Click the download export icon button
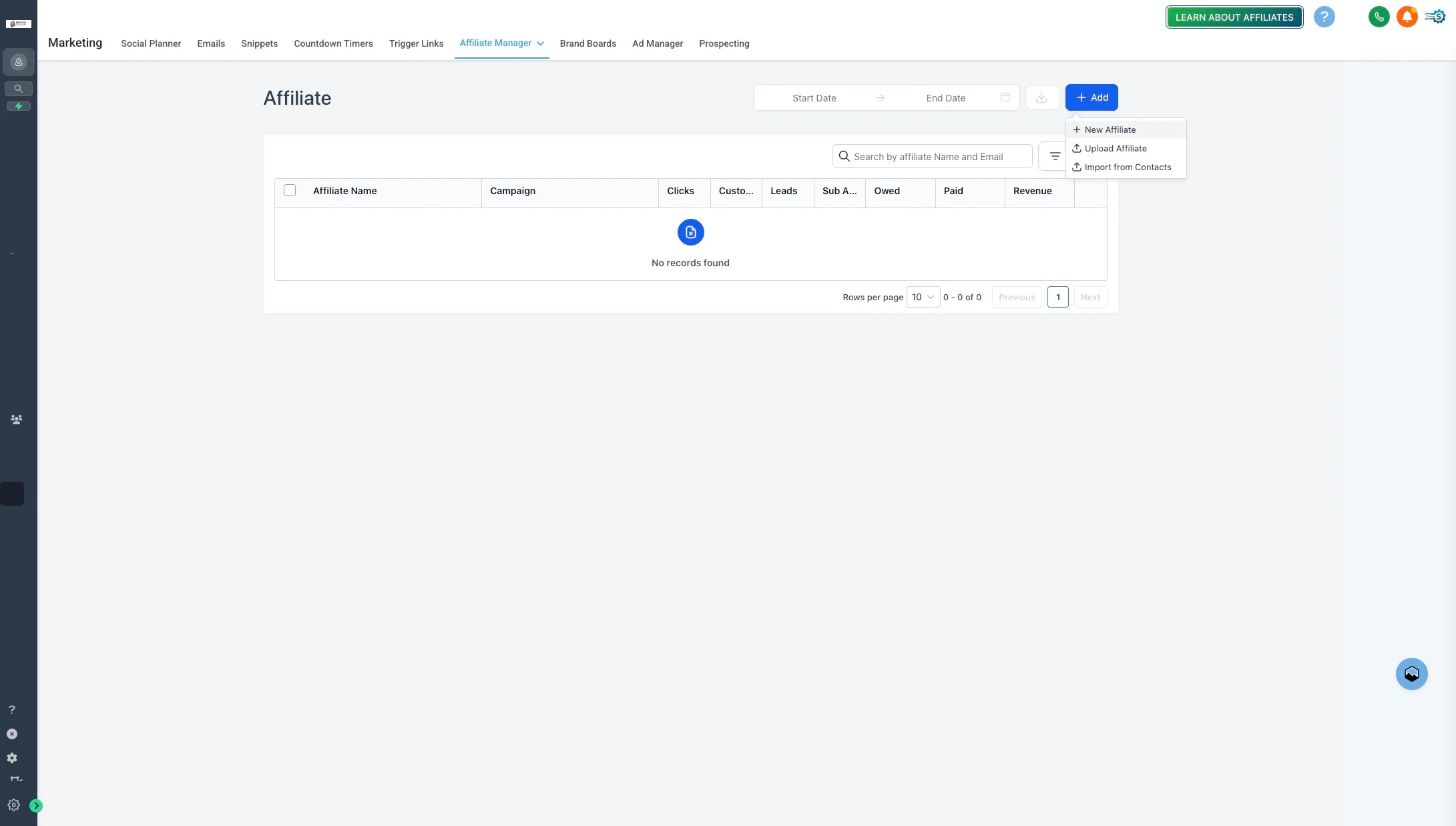Image resolution: width=1456 pixels, height=826 pixels. click(1041, 97)
